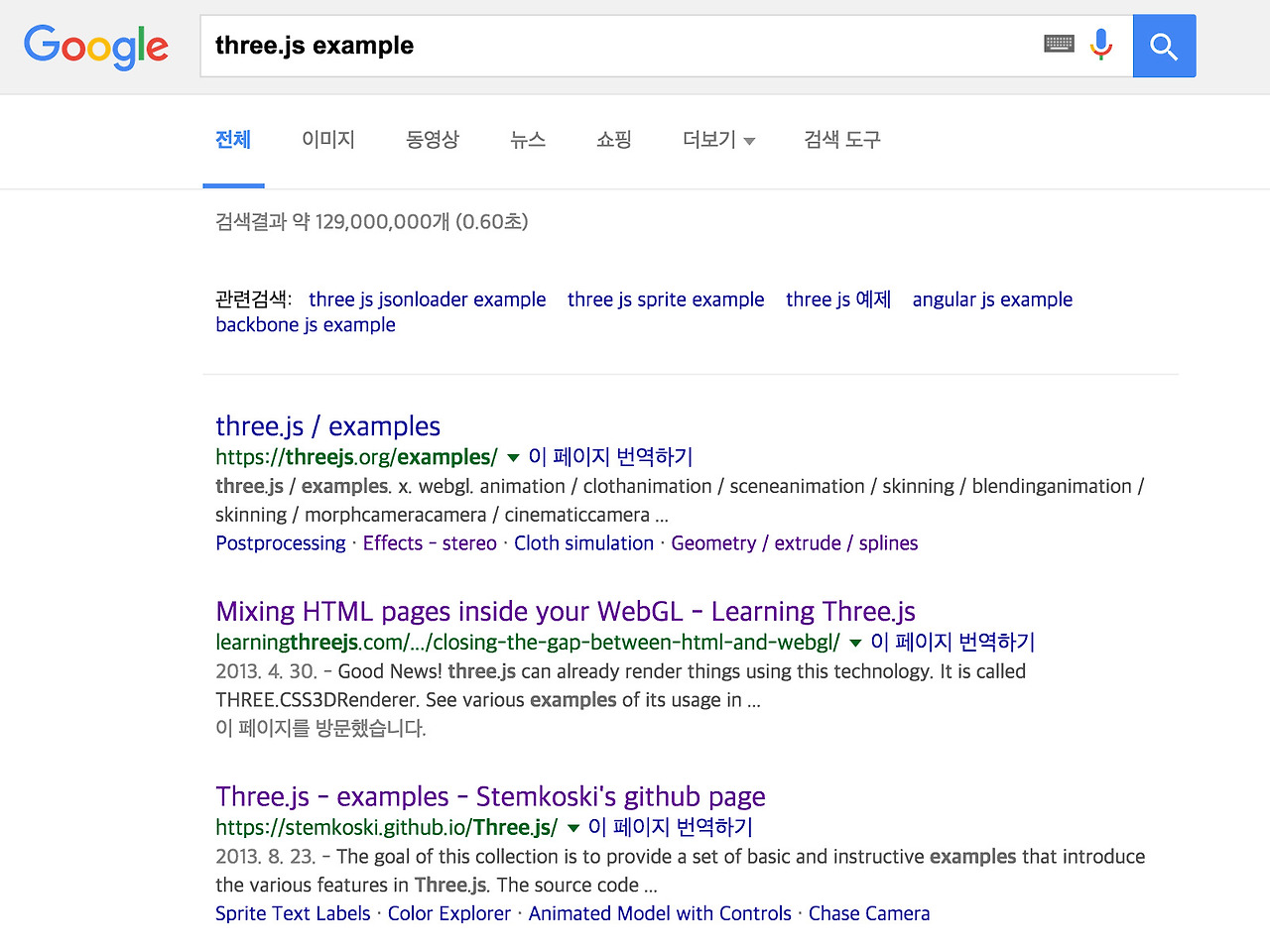This screenshot has height=952, width=1270.
Task: Switch to the 이미지 tab
Action: click(x=328, y=140)
